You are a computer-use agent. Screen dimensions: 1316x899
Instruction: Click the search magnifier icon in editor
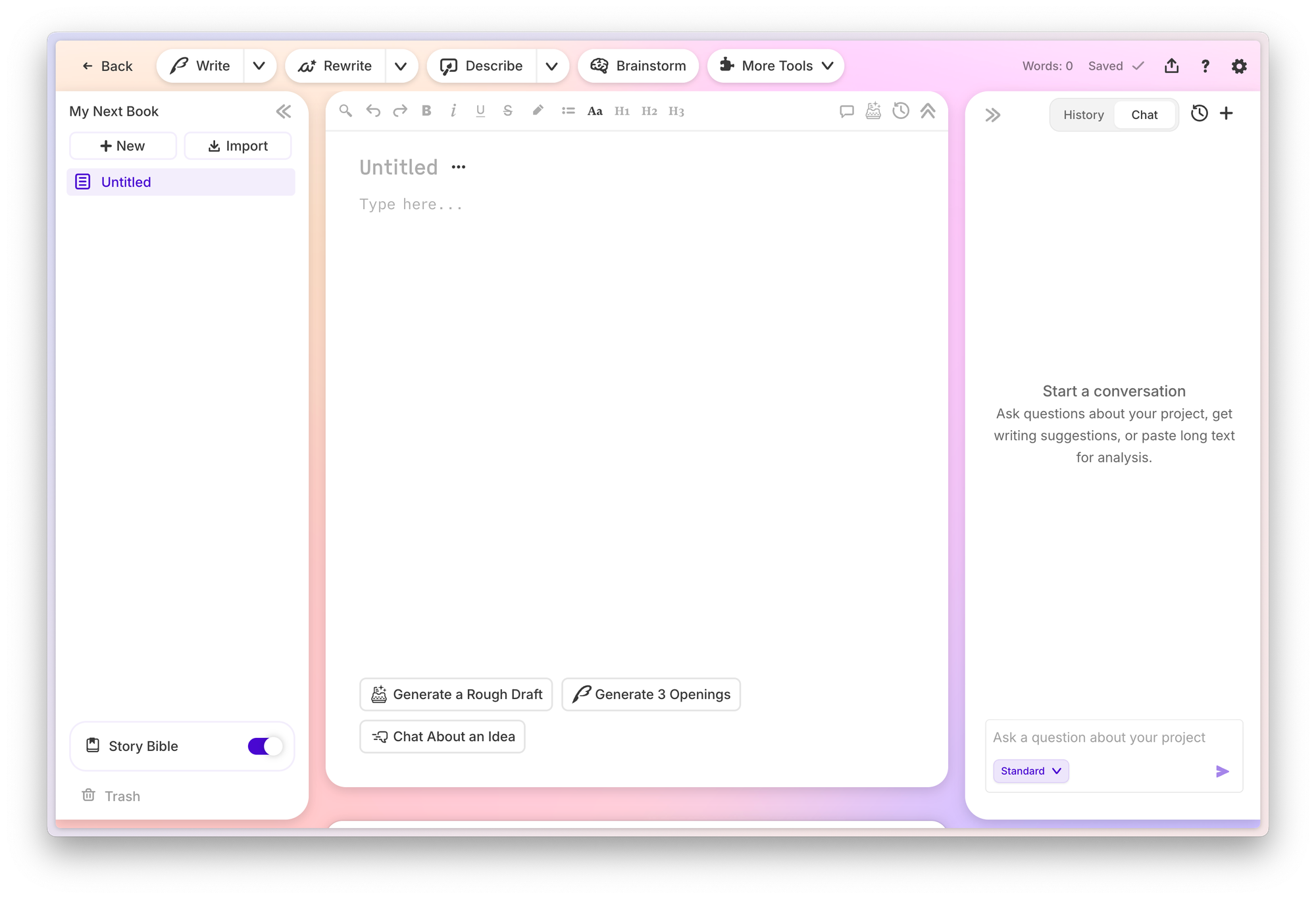click(345, 110)
